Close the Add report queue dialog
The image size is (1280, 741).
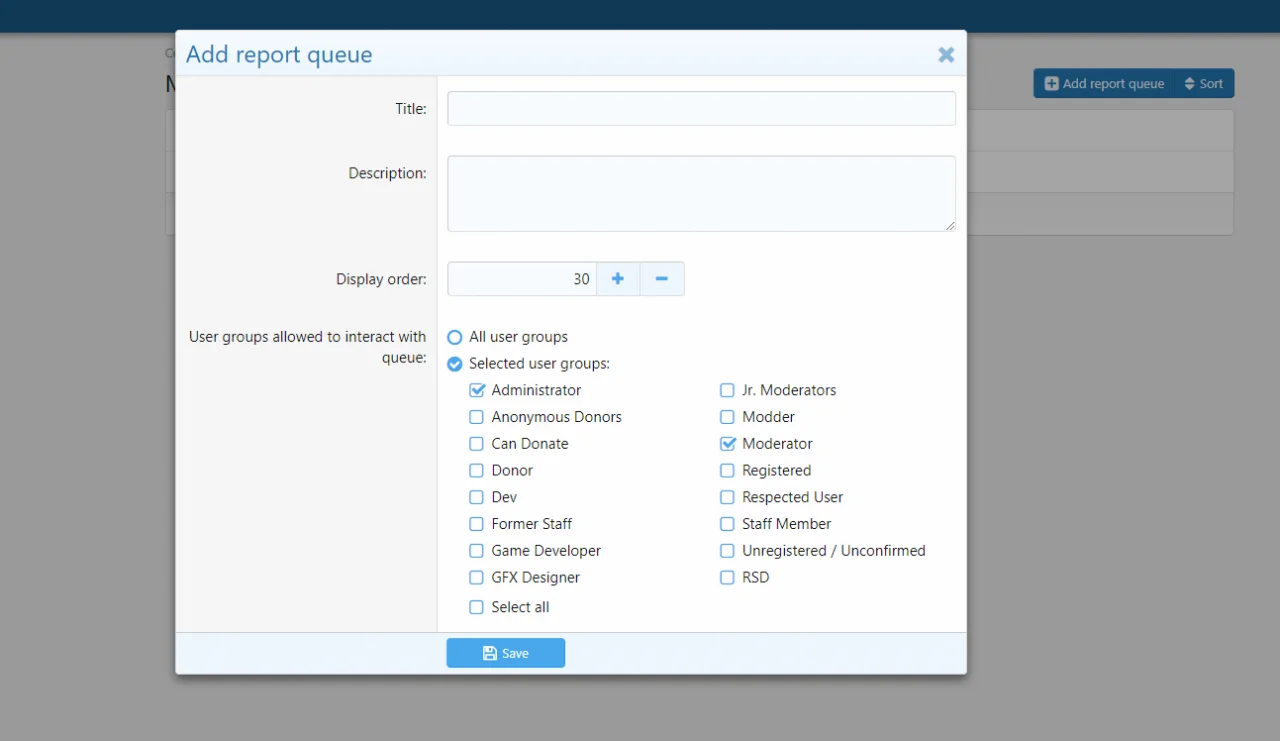(x=945, y=55)
